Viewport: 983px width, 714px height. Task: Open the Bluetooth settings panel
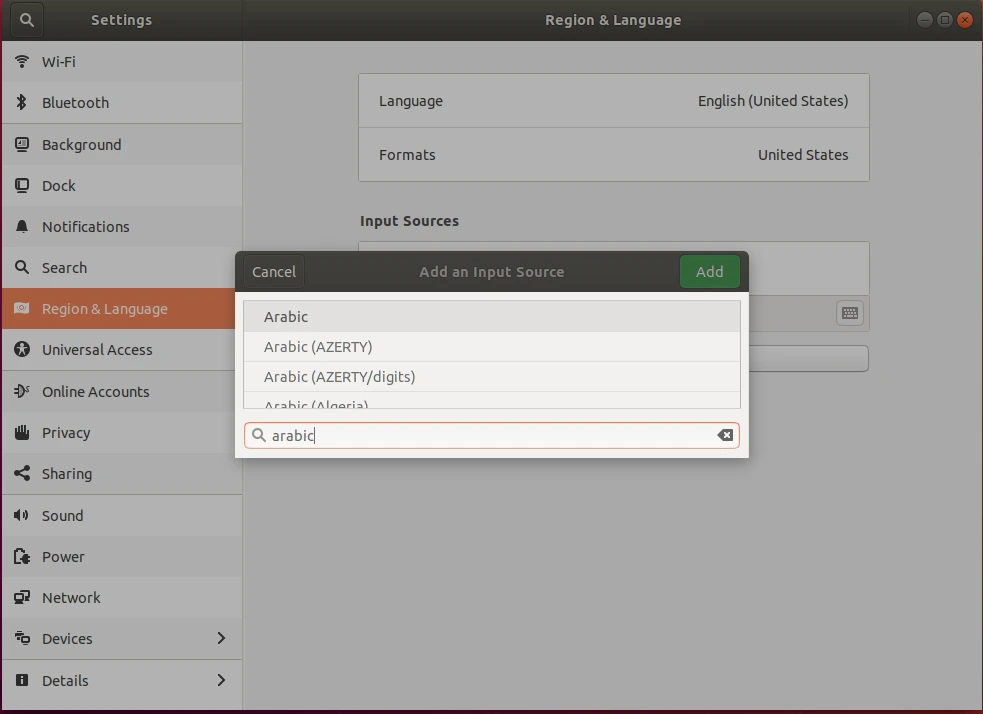click(122, 102)
